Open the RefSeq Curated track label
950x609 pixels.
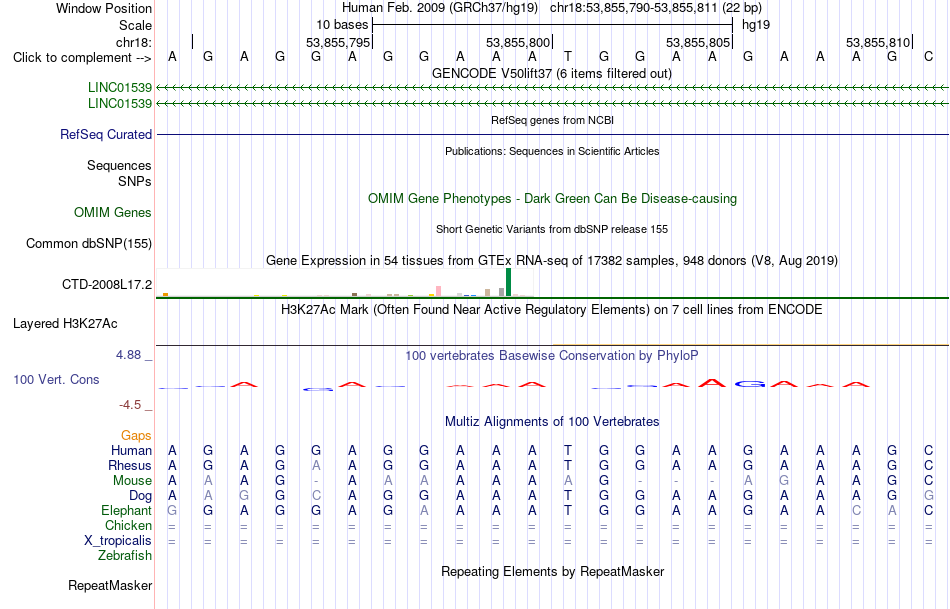pos(106,135)
